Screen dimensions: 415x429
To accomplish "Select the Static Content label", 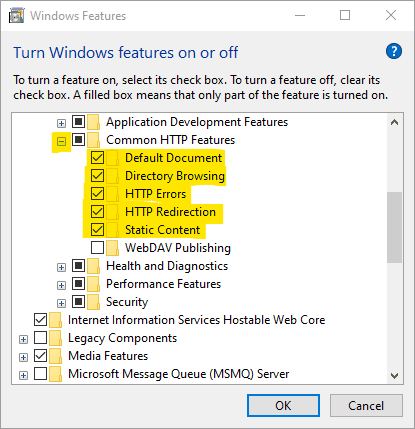I will (x=163, y=230).
